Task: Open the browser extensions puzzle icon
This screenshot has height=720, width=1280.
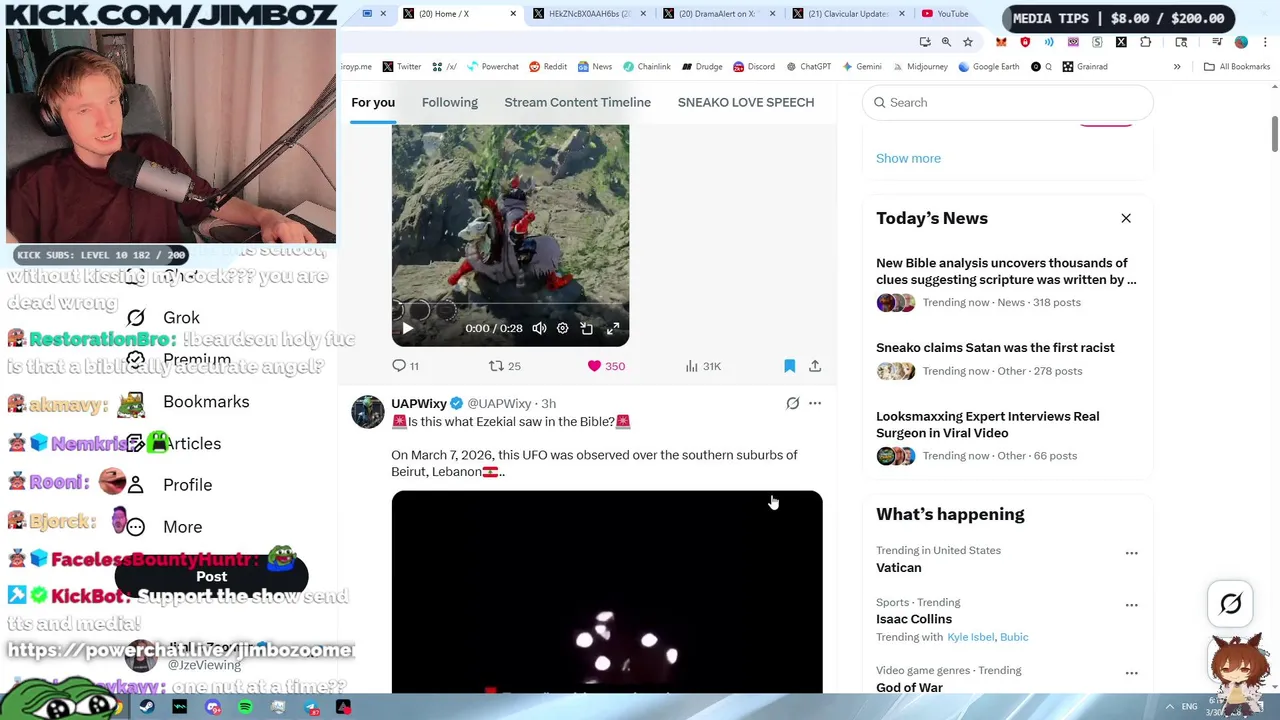Action: click(1146, 42)
